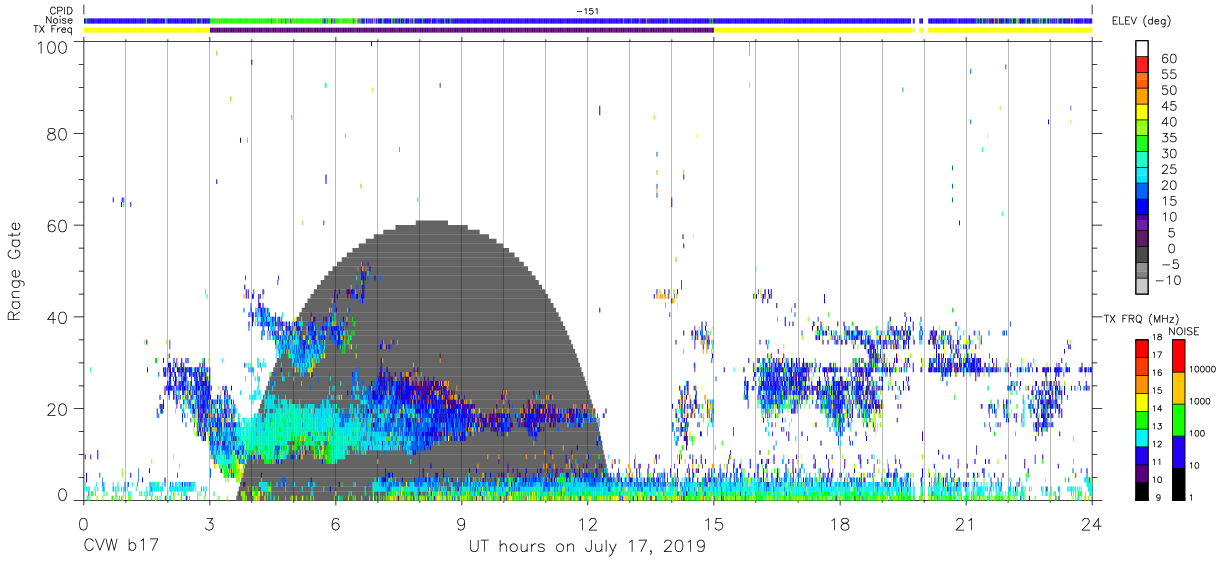The width and height of the screenshot is (1228, 567).
Task: Select the black swatch of TX FRQ colorbar
Action: (1141, 490)
